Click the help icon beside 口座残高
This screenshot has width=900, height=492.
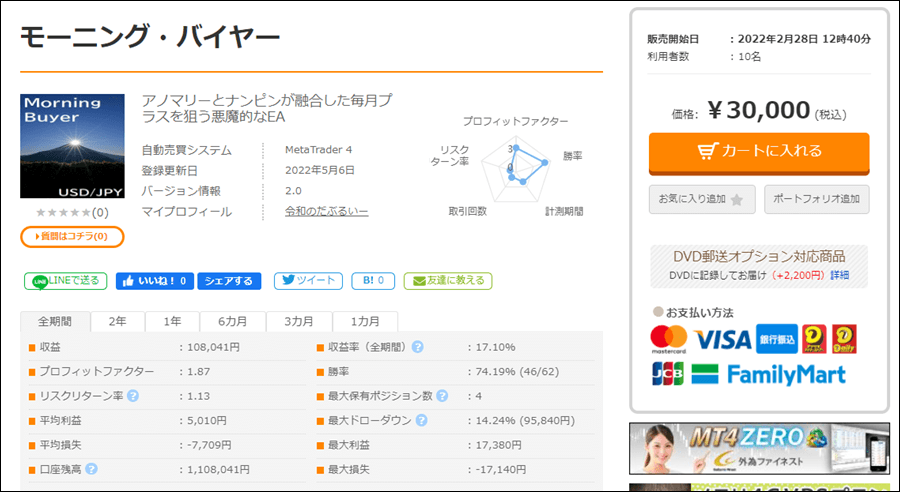point(91,468)
